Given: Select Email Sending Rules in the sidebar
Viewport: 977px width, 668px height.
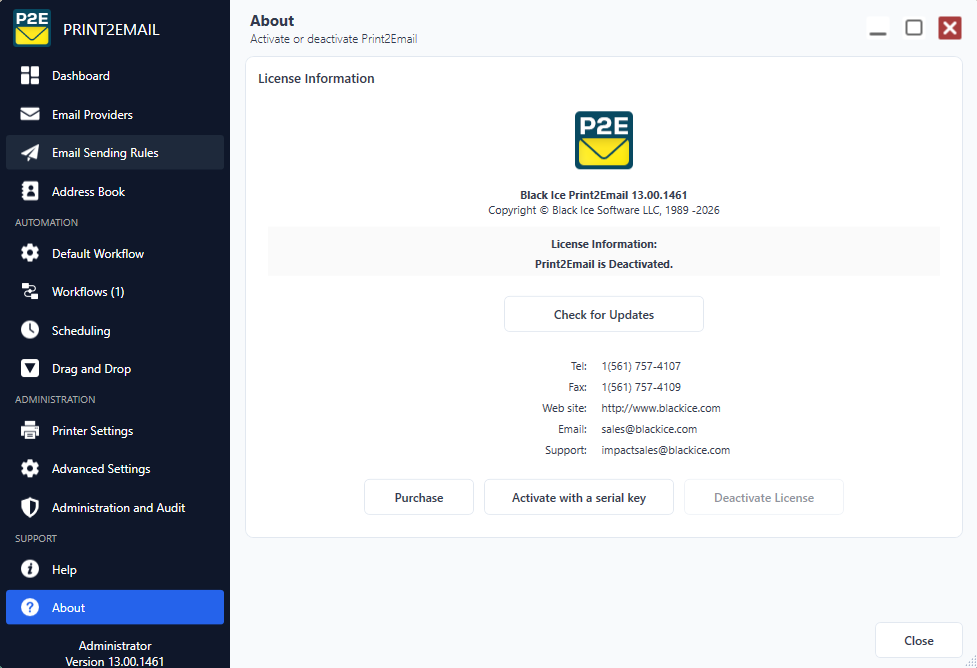Looking at the screenshot, I should (115, 153).
